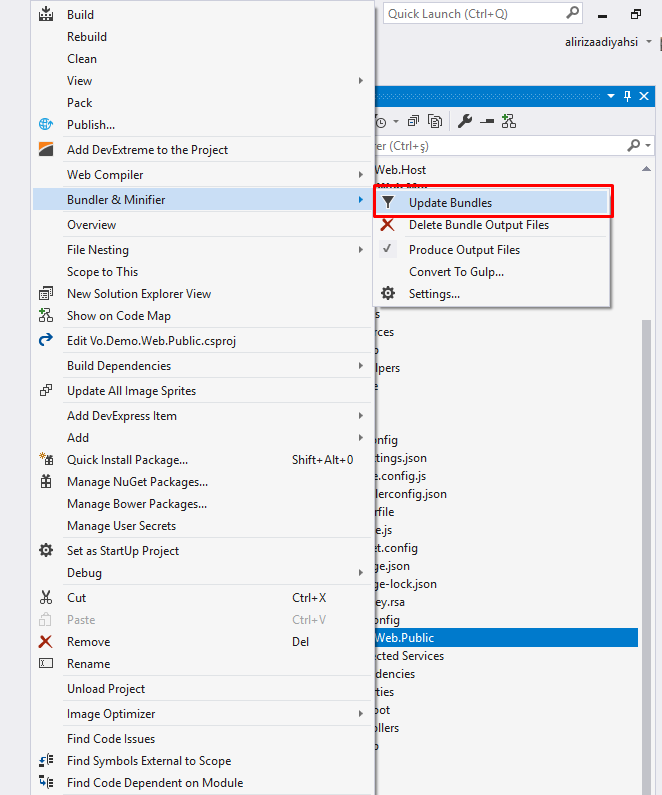Open Overview menu entry
Image resolution: width=662 pixels, height=795 pixels.
91,225
